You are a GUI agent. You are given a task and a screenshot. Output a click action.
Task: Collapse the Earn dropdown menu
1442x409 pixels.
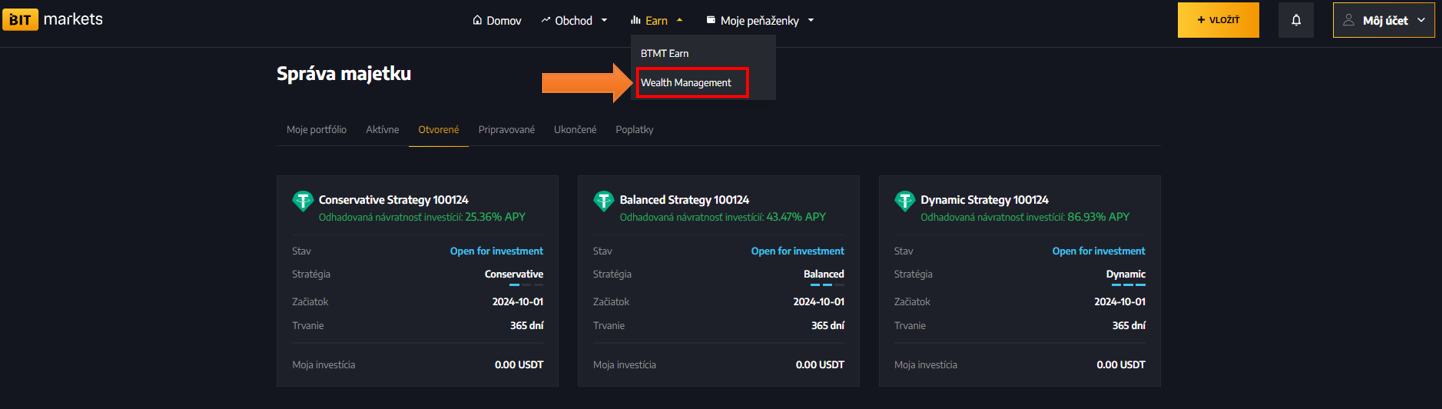click(x=679, y=20)
